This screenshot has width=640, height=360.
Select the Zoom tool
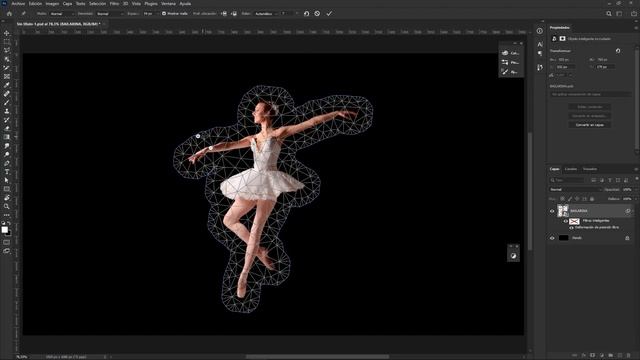coord(7,207)
